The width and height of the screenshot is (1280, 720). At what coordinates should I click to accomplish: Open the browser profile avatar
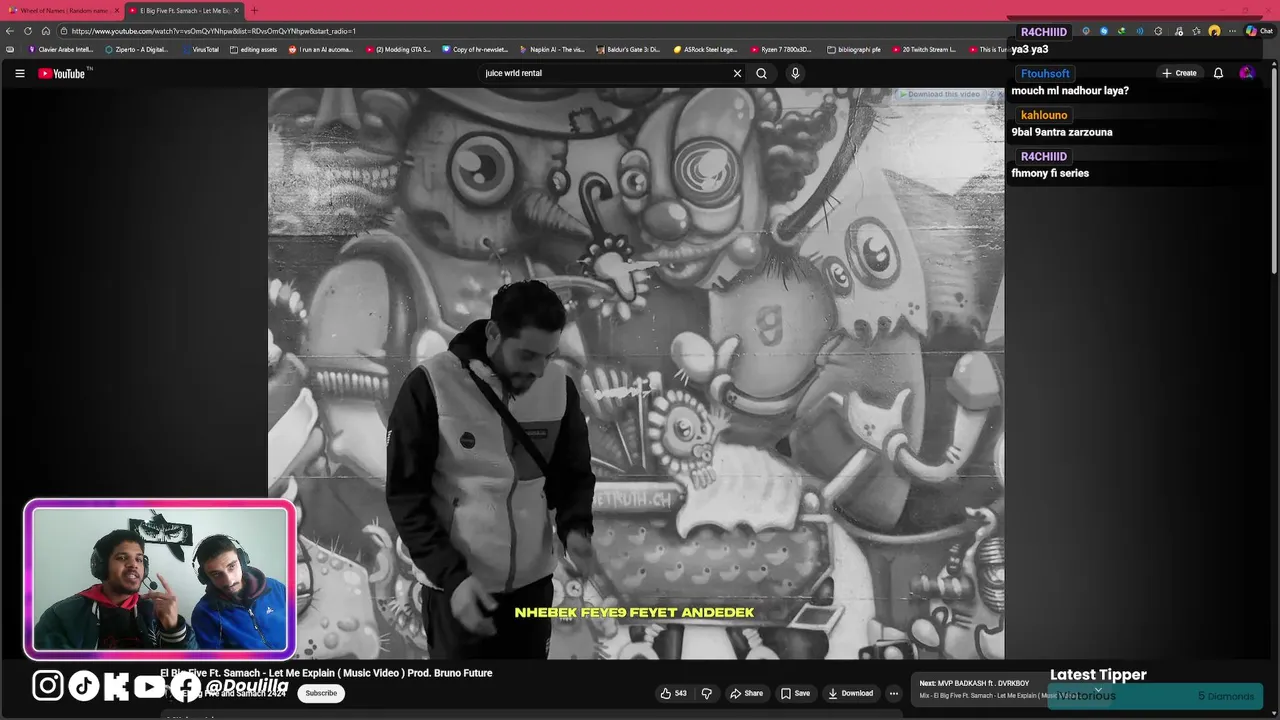coord(1214,31)
